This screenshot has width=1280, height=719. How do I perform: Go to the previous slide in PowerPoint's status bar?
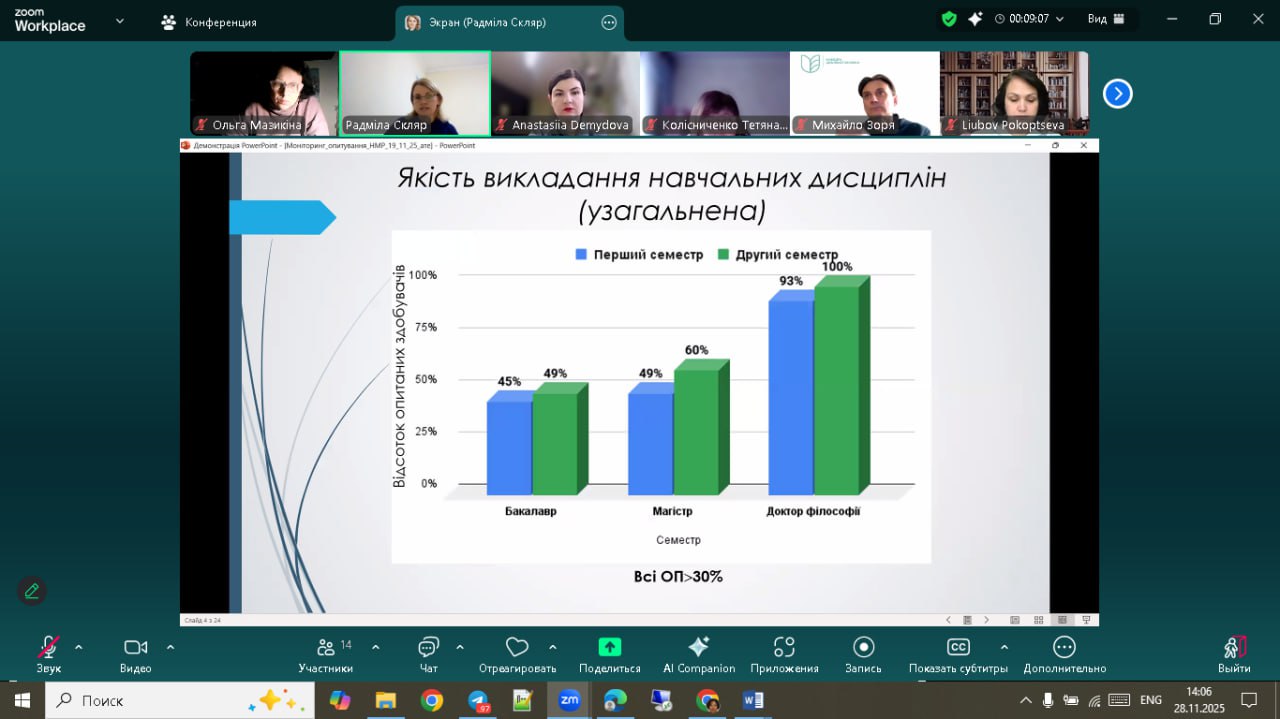[947, 620]
